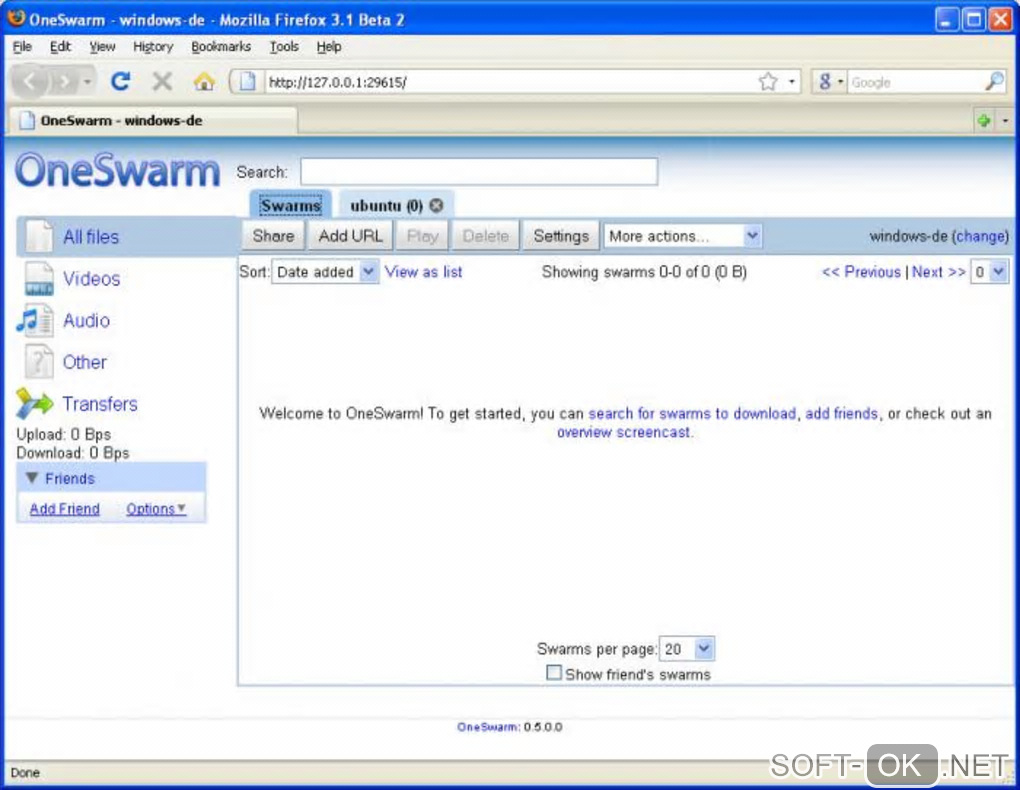This screenshot has width=1020, height=790.
Task: Click the page identity icon in address bar
Action: tap(247, 82)
